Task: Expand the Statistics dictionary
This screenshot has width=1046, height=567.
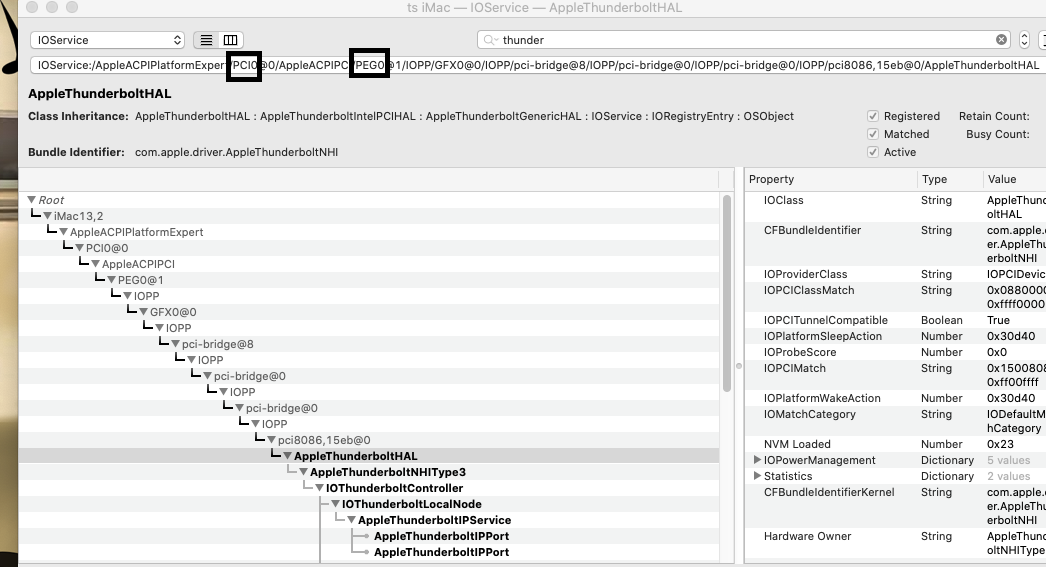Action: 757,476
